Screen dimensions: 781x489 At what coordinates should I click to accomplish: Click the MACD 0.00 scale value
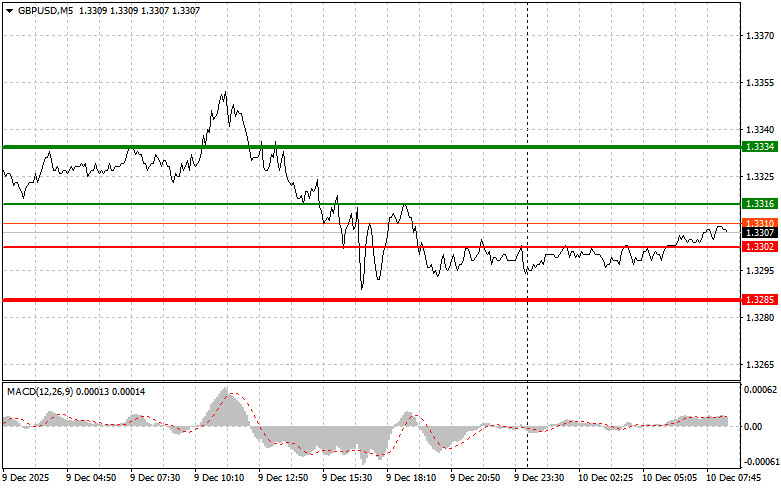click(753, 427)
